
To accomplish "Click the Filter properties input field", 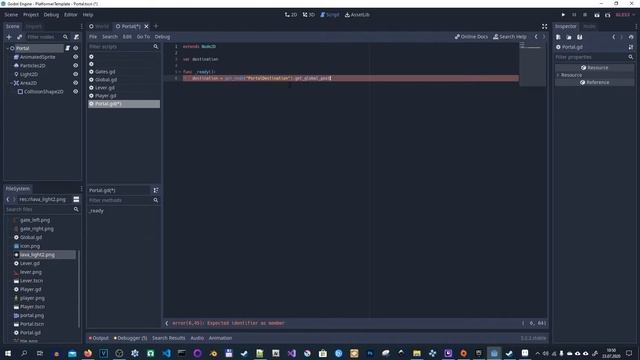I will (x=594, y=57).
